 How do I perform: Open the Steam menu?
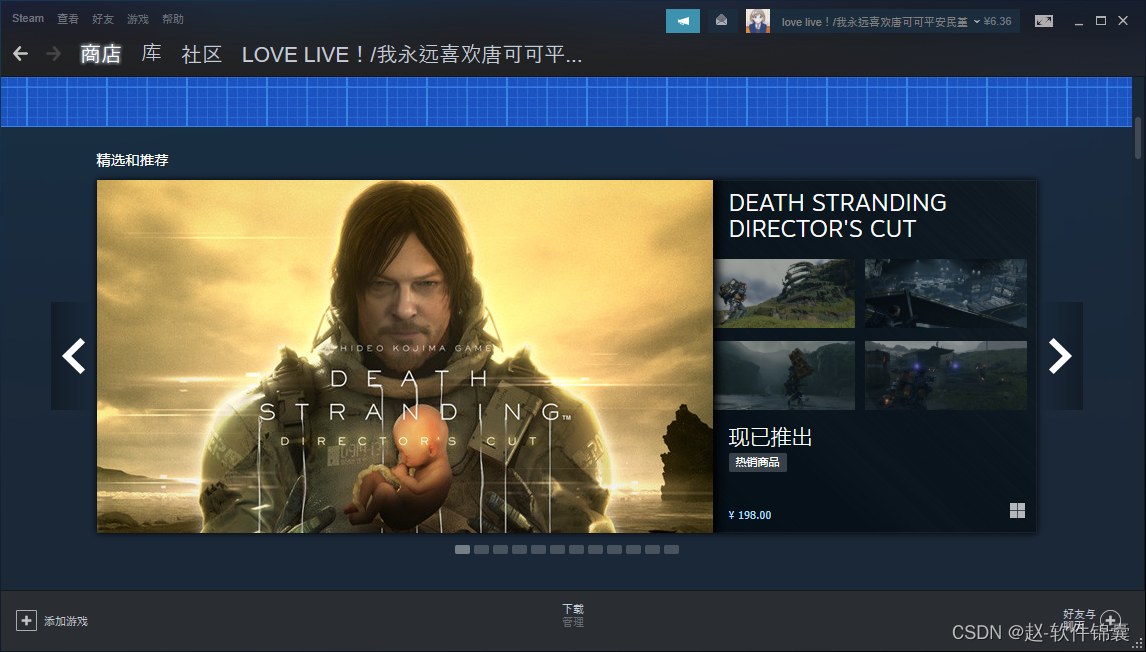coord(28,19)
